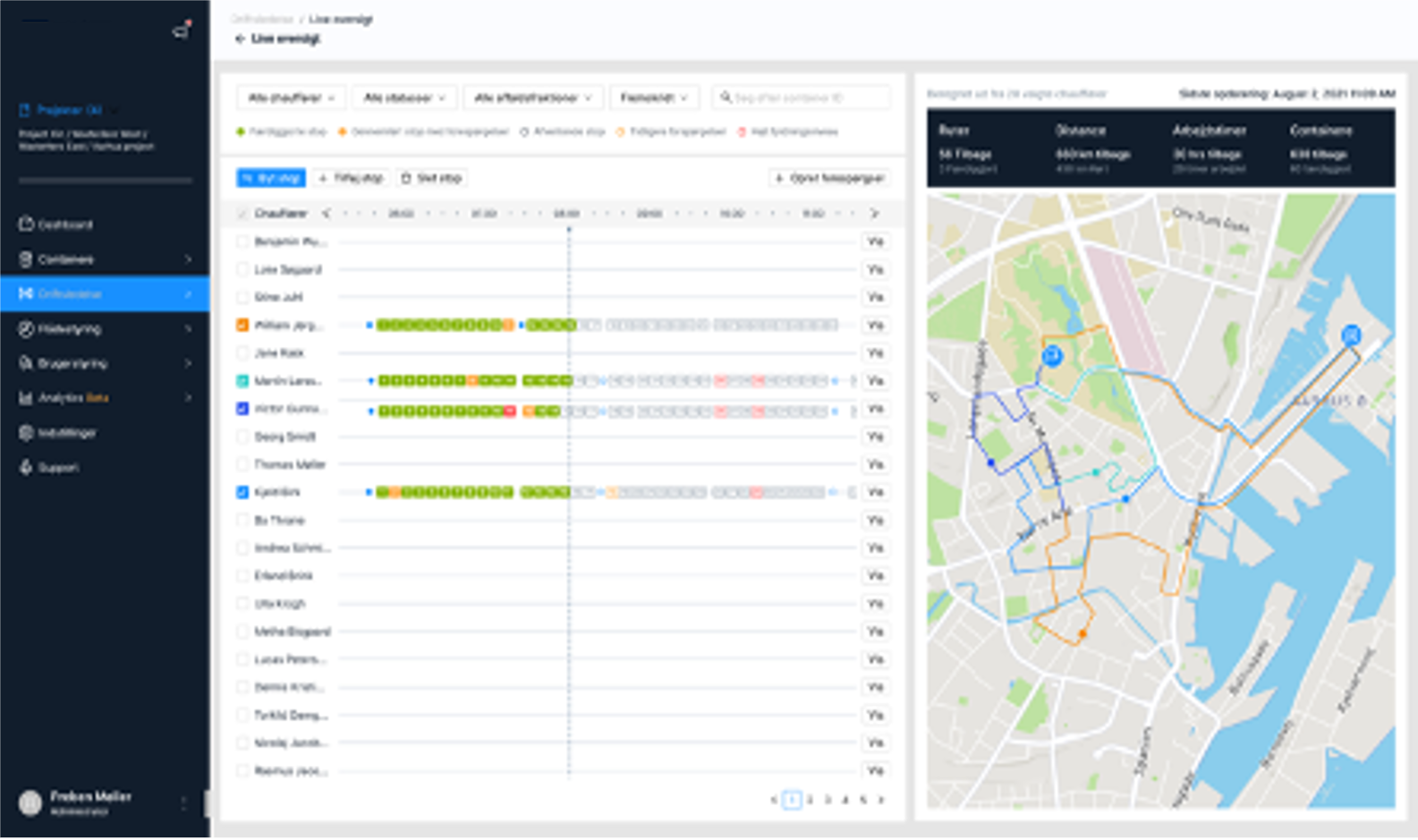Open the project selector chevron in sidebar

point(115,110)
